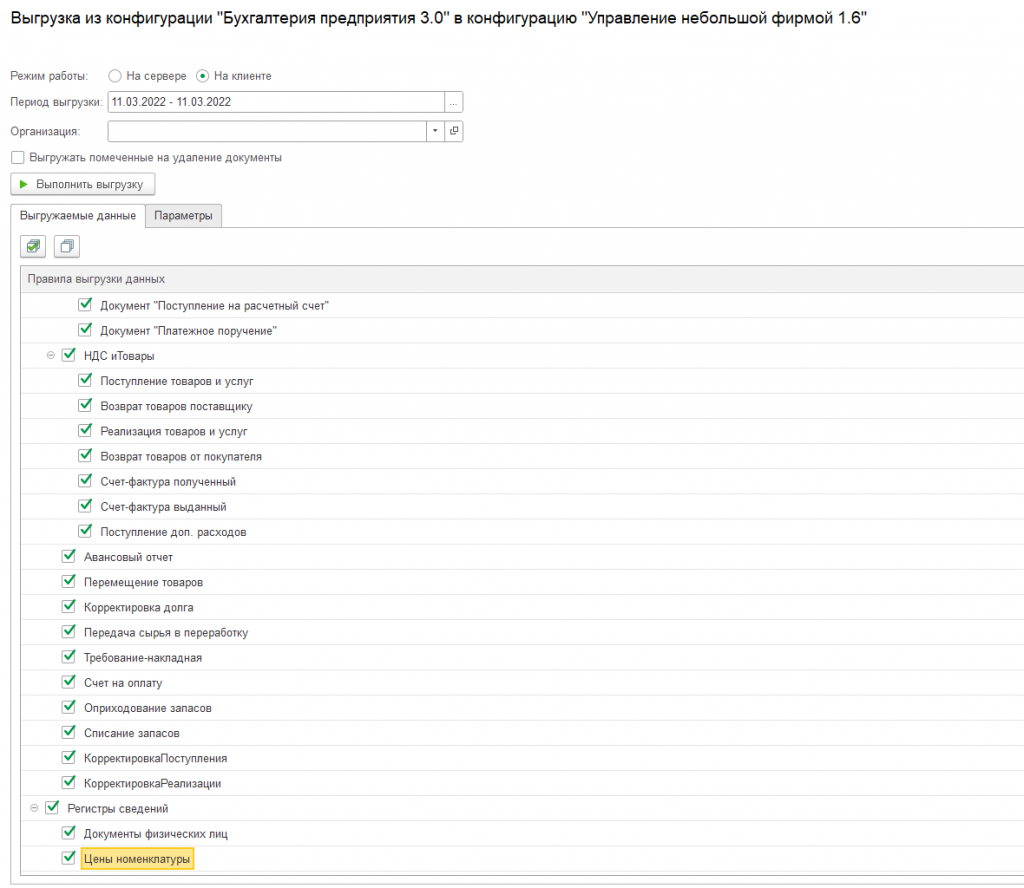Uncheck Поступление доп. расходов checkbox
The width and height of the screenshot is (1024, 888).
[x=85, y=531]
